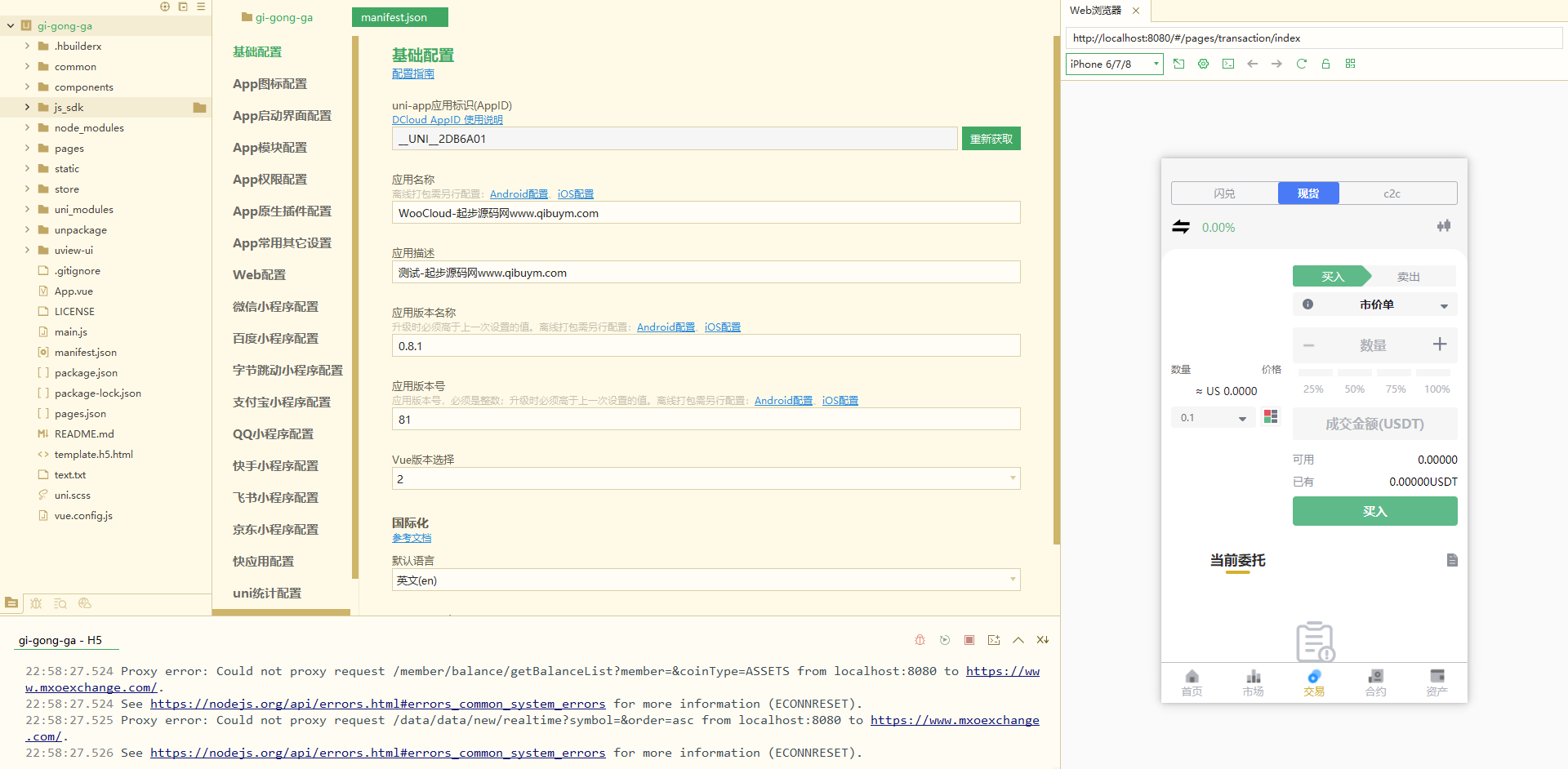Open the App图标配置 section

pos(269,84)
